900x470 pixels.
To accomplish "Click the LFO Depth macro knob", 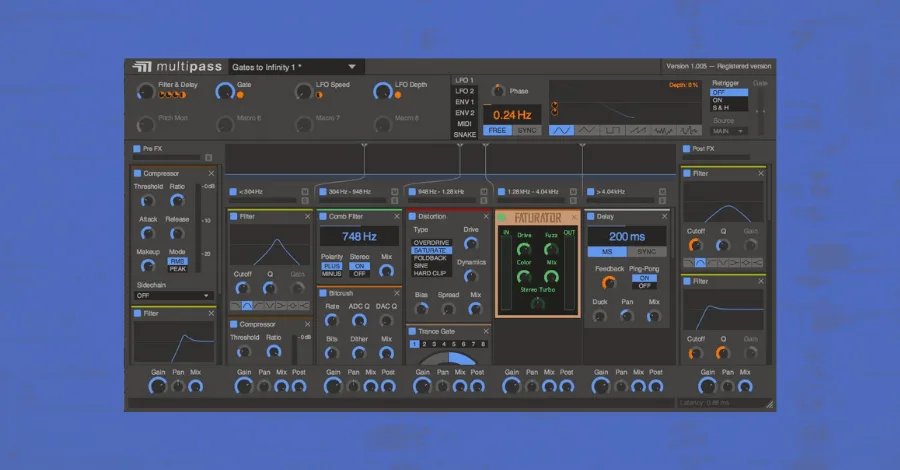I will click(x=382, y=91).
